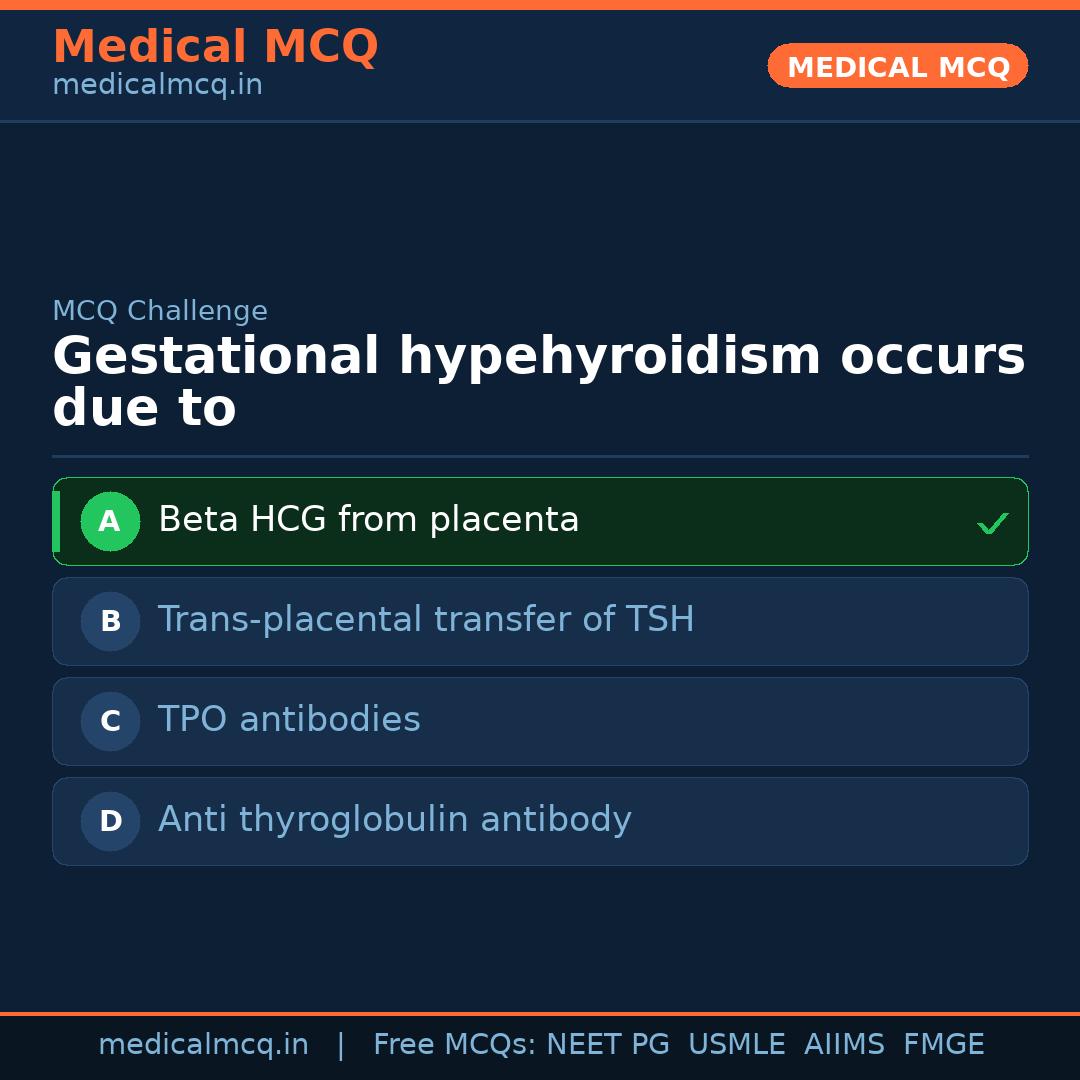1080x1080 pixels.
Task: Click the D letter circle badge
Action: pyautogui.click(x=110, y=821)
